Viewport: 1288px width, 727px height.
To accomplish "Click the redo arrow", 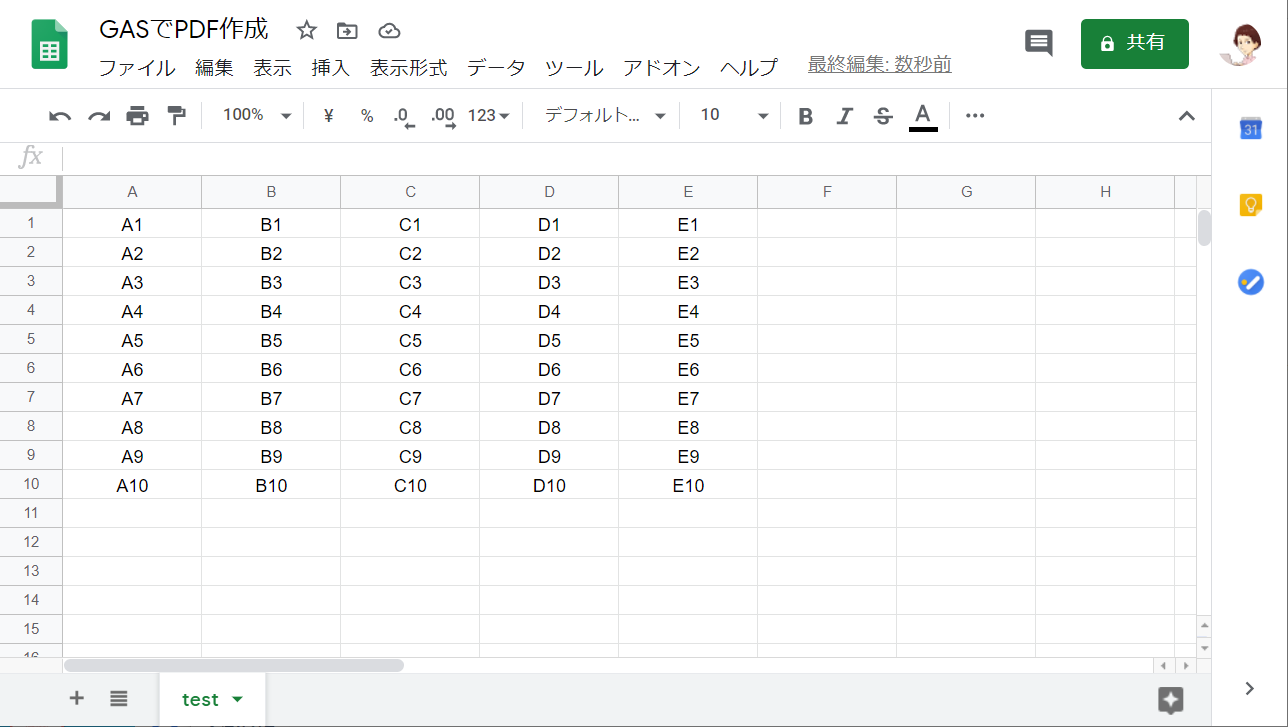I will [x=99, y=116].
